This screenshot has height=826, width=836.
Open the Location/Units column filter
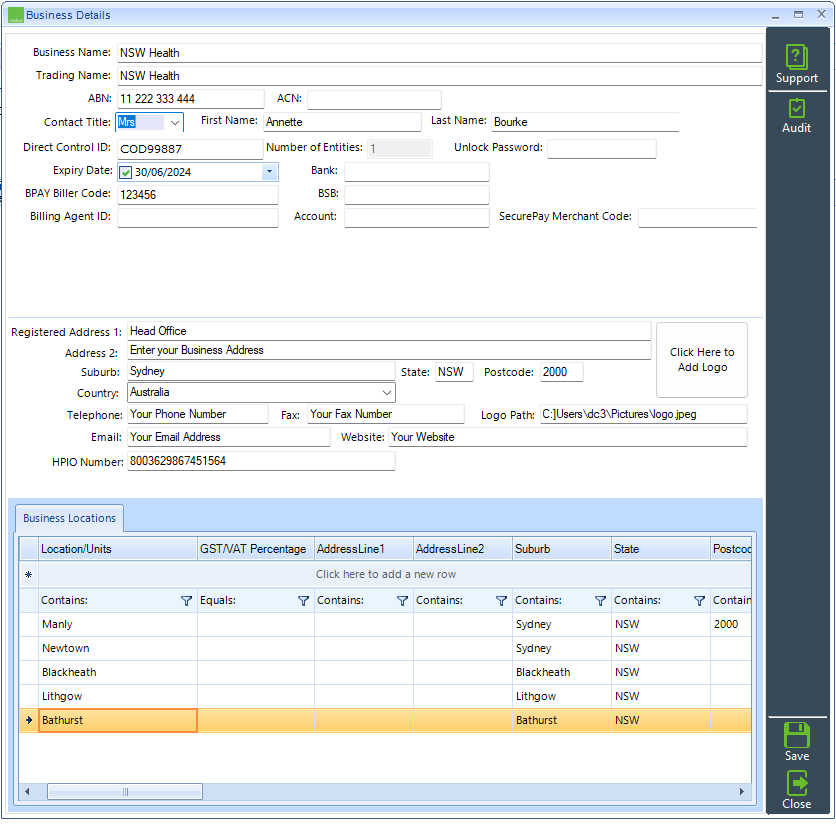pyautogui.click(x=186, y=601)
